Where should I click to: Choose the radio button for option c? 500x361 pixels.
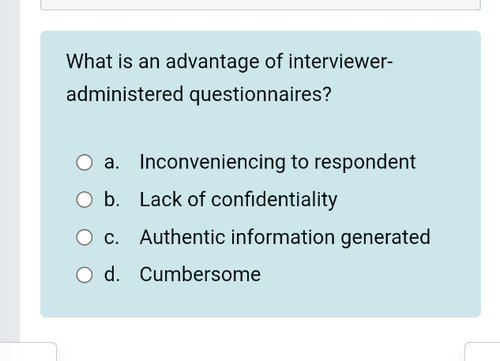tap(84, 237)
